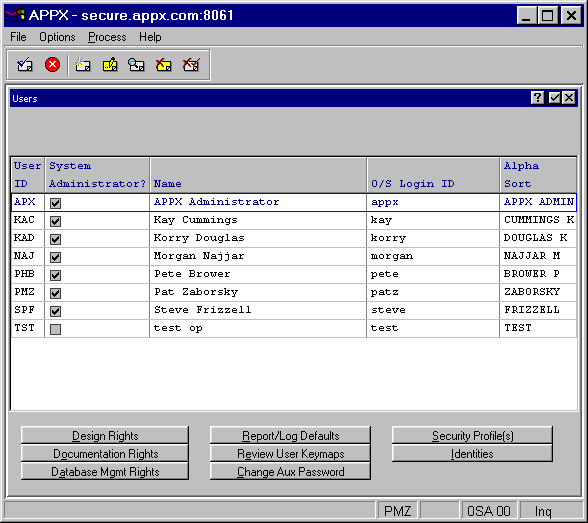Click the Report/Log Defaults button
Image resolution: width=588 pixels, height=523 pixels.
290,435
